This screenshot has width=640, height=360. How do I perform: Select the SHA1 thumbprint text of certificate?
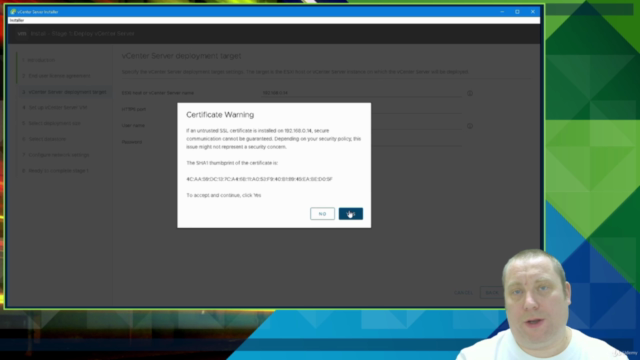(259, 179)
